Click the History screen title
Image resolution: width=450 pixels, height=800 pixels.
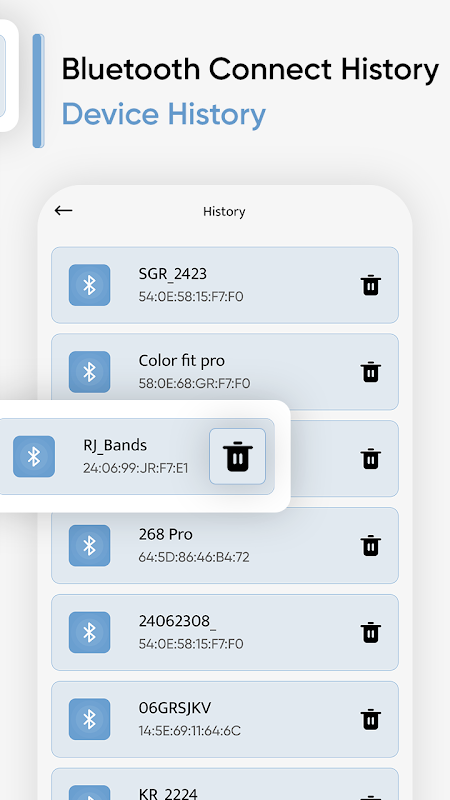[x=224, y=212]
